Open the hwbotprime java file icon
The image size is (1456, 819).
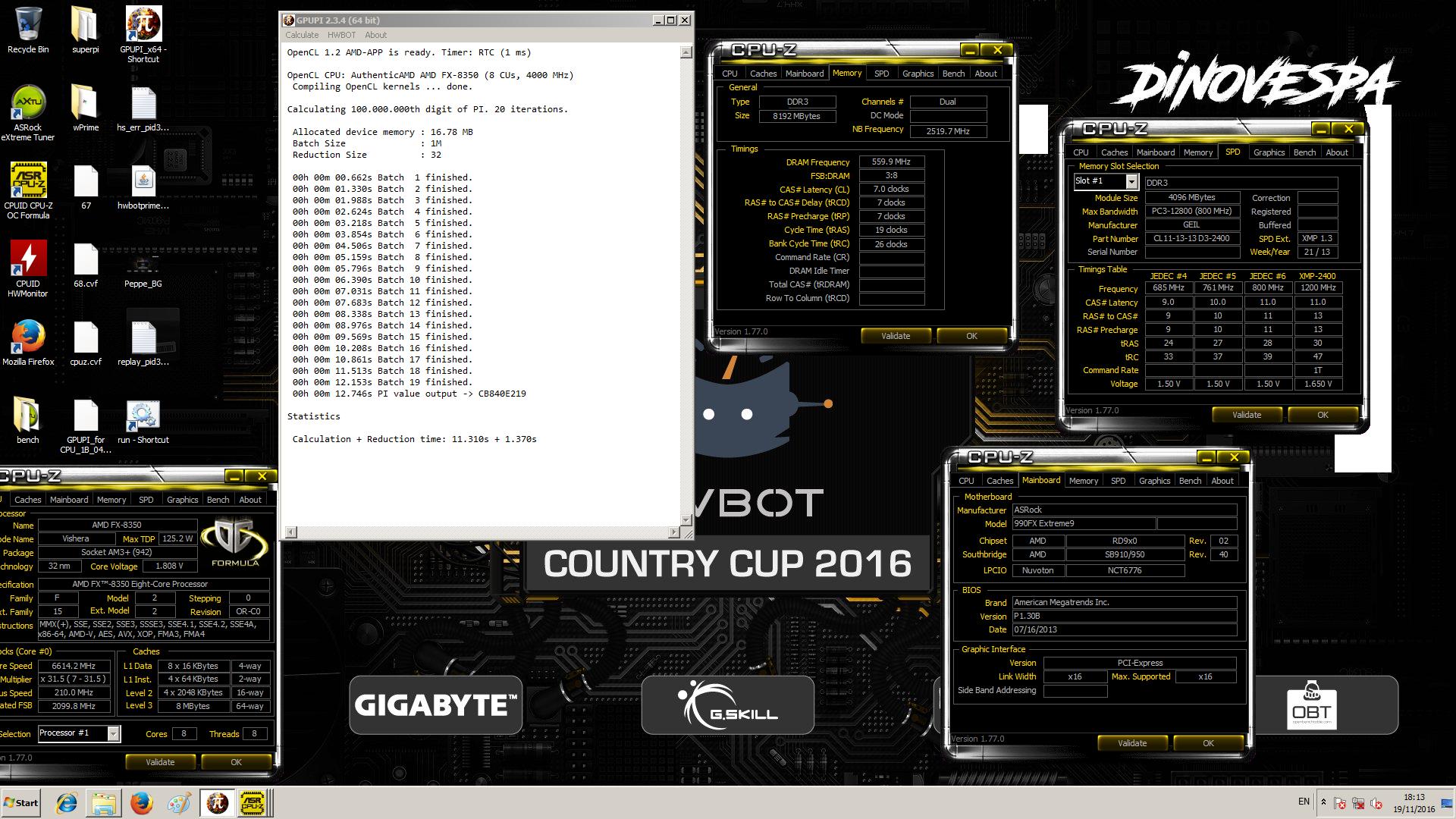tap(143, 187)
